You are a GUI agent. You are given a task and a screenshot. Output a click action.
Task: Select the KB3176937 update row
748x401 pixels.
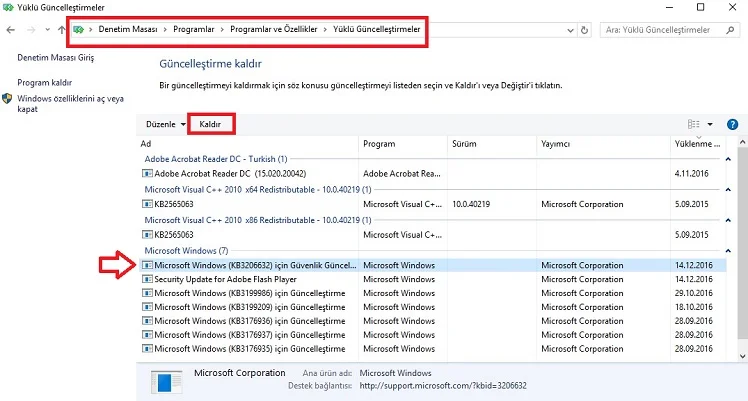coord(432,335)
